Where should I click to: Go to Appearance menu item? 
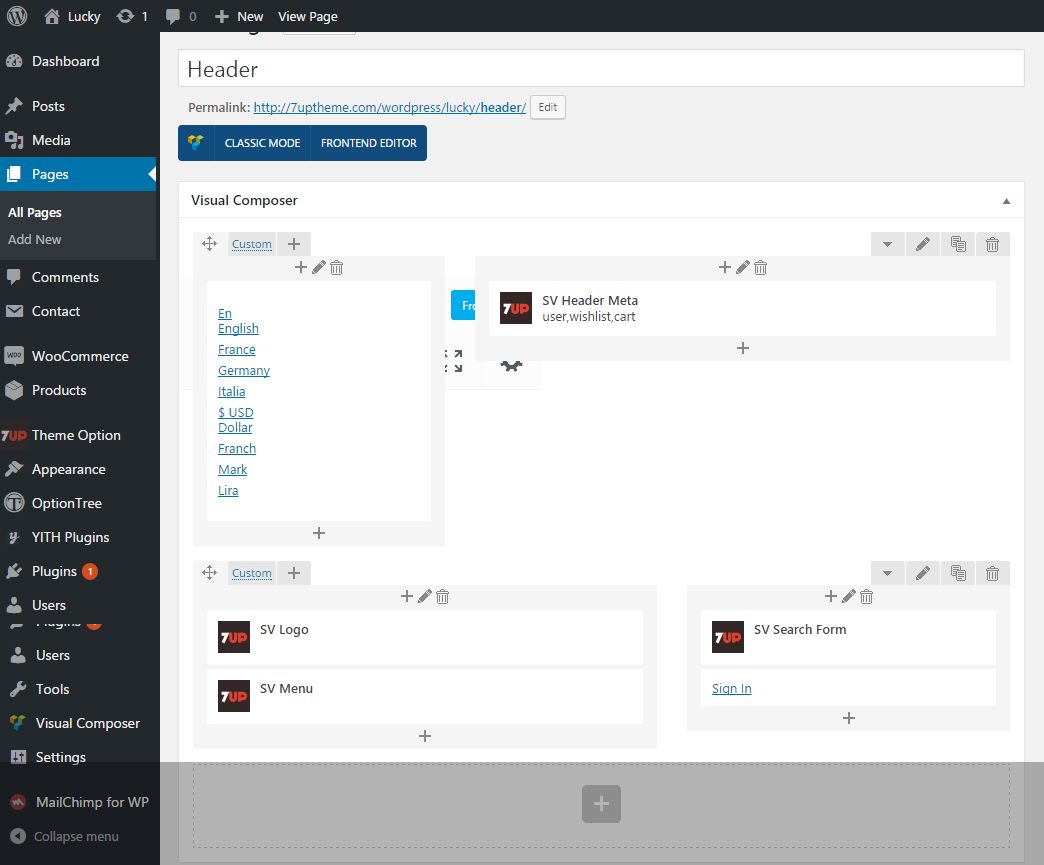pos(68,469)
